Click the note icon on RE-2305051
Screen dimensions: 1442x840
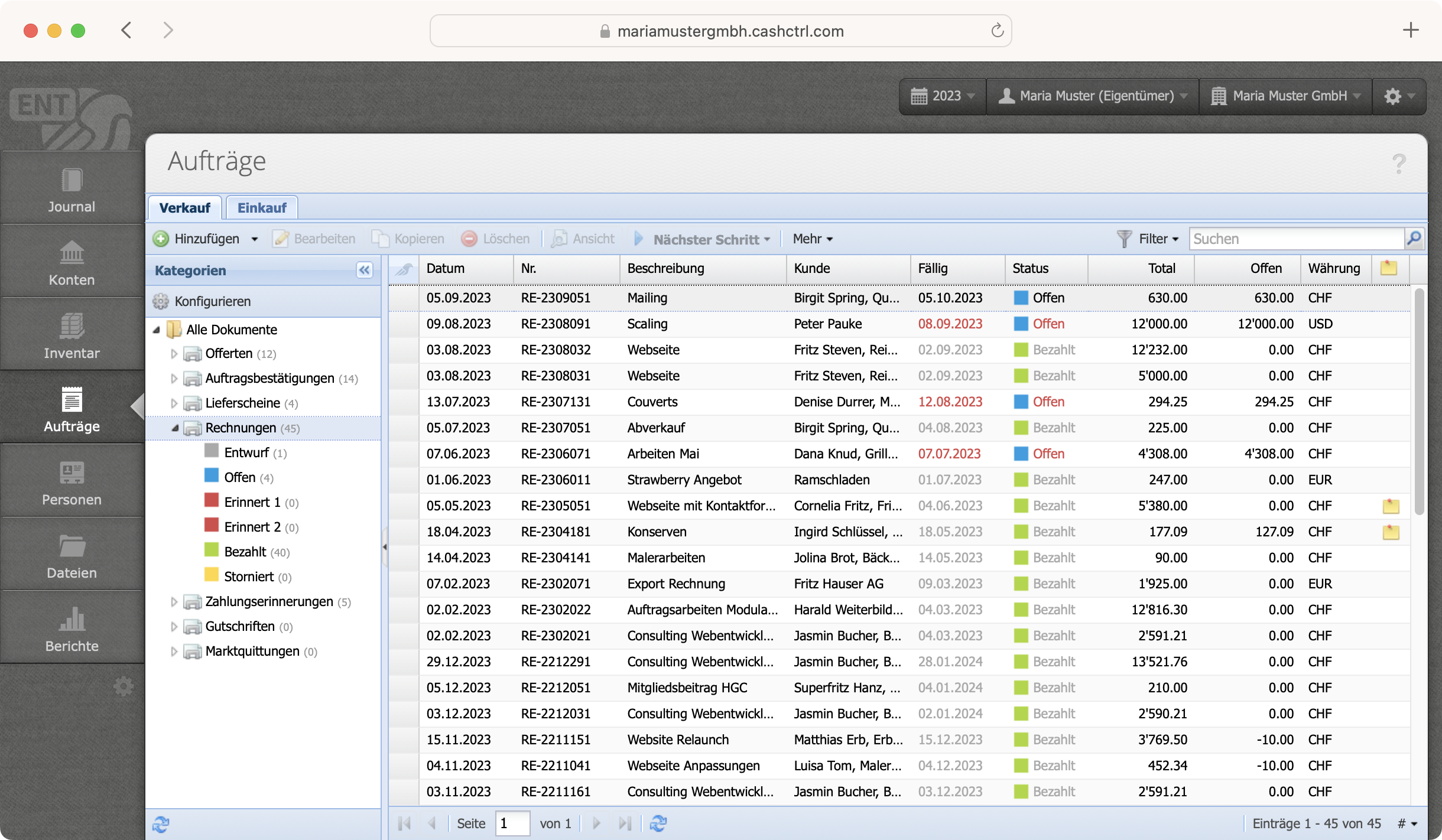coord(1391,506)
